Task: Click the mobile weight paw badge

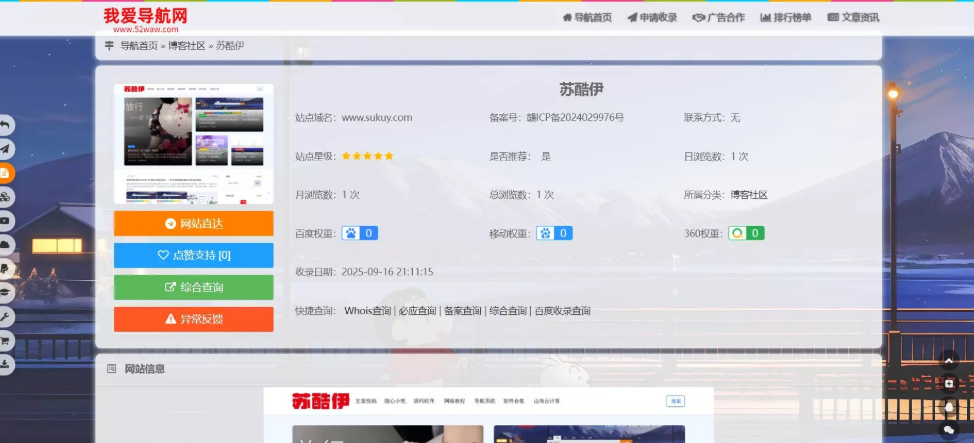Action: 554,233
